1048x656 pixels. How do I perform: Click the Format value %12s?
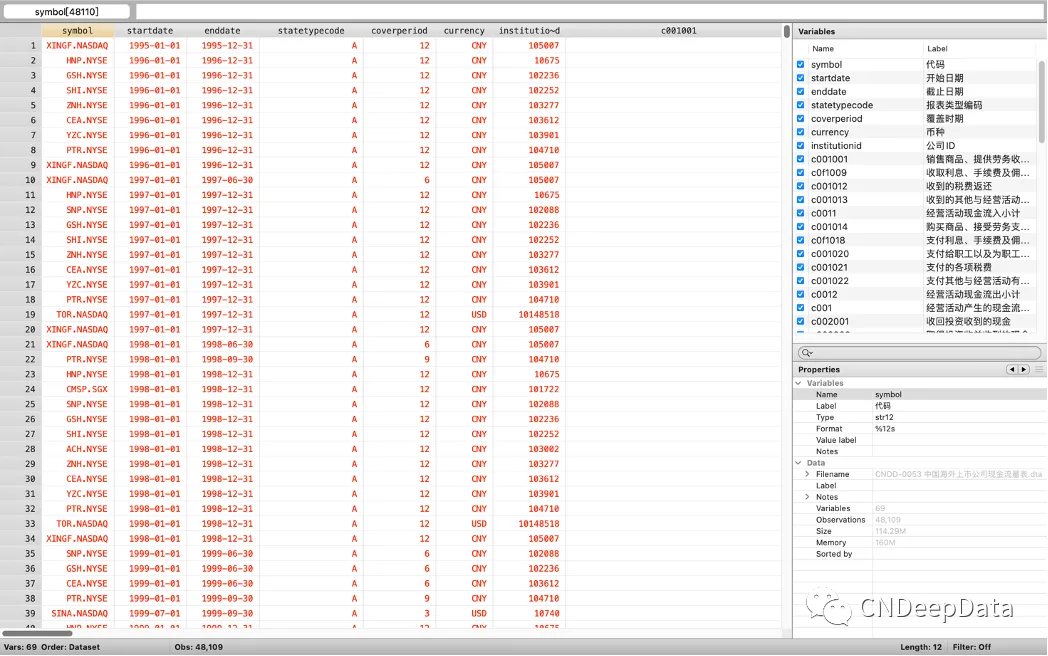(885, 429)
